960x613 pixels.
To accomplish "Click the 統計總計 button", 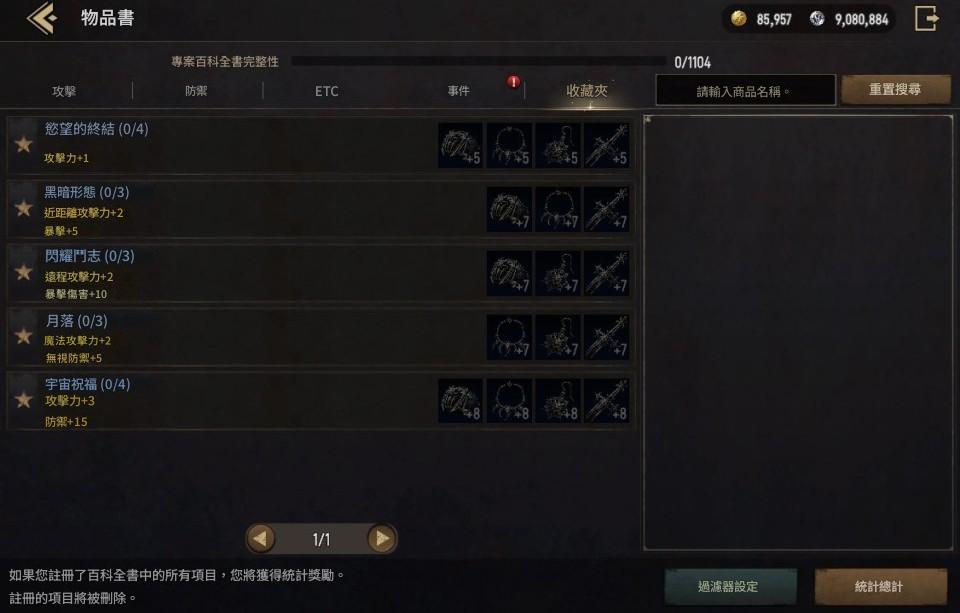I will click(879, 586).
